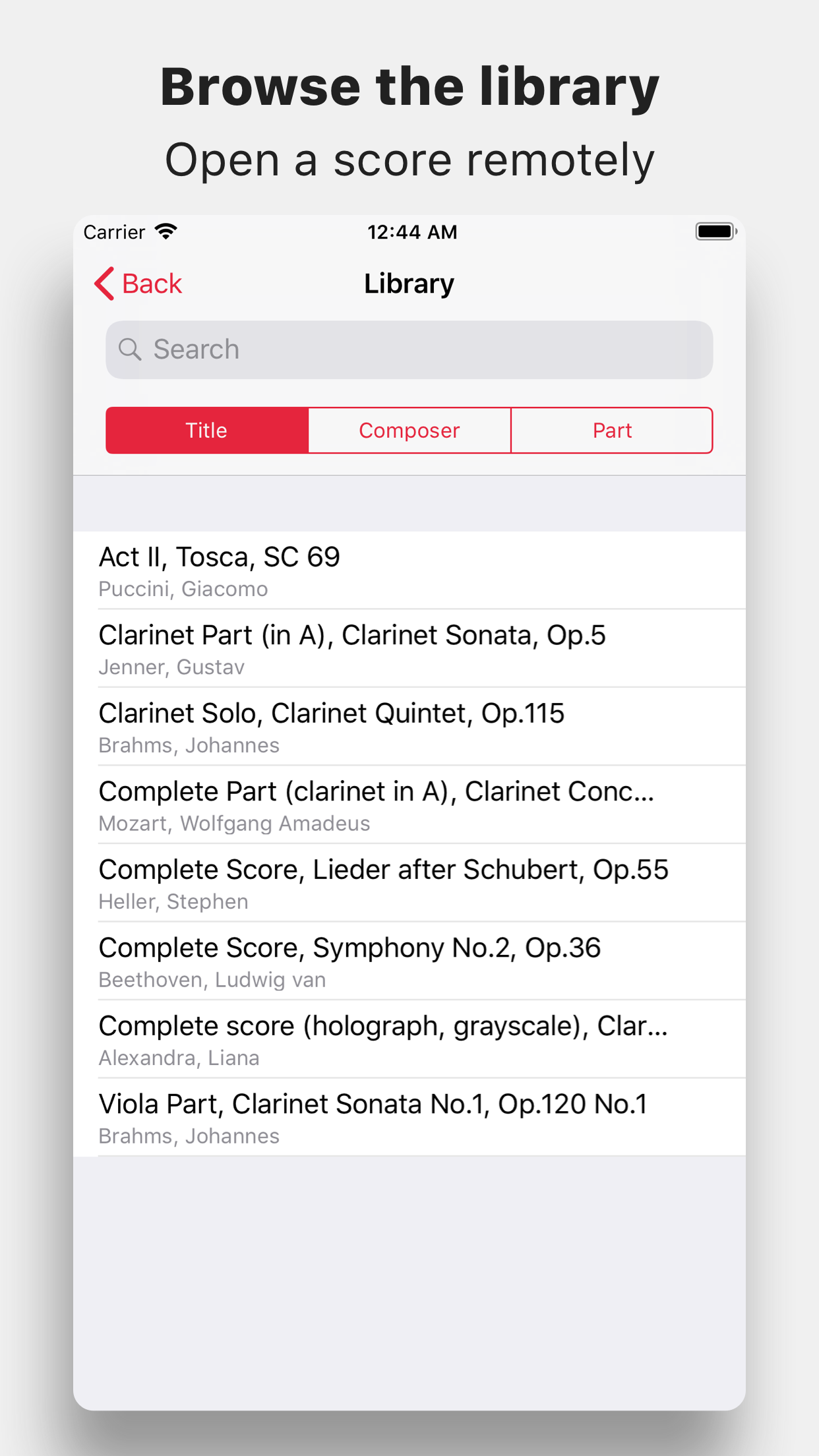This screenshot has width=819, height=1456.
Task: Tap the battery indicator icon
Action: (715, 231)
